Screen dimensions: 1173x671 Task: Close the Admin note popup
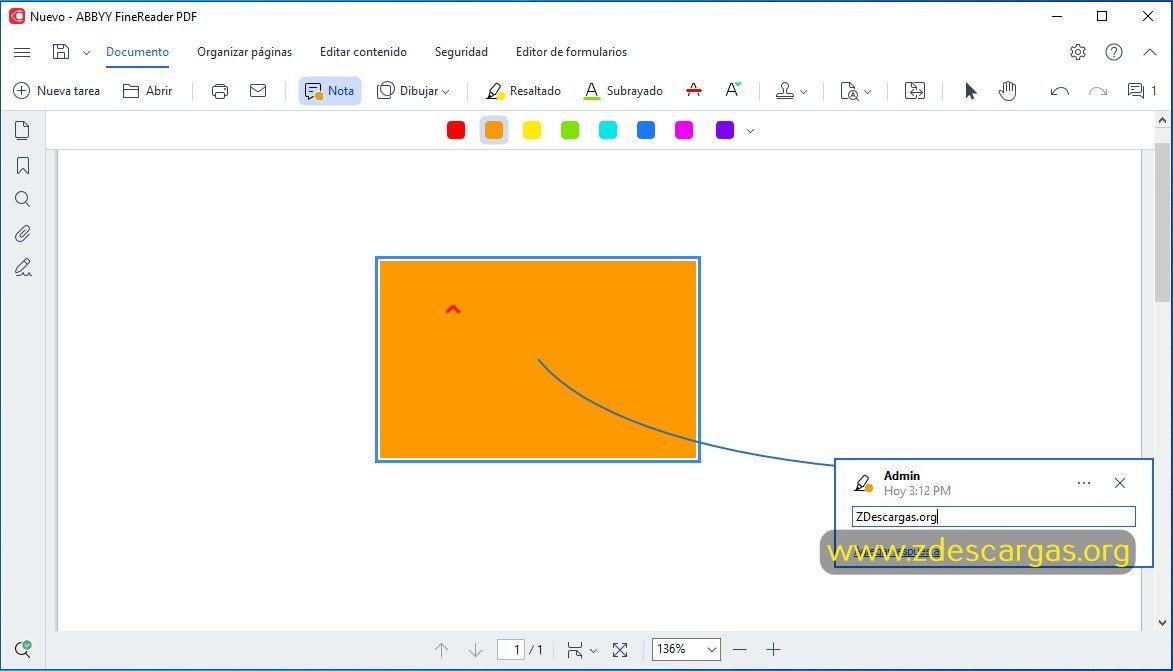(x=1120, y=483)
